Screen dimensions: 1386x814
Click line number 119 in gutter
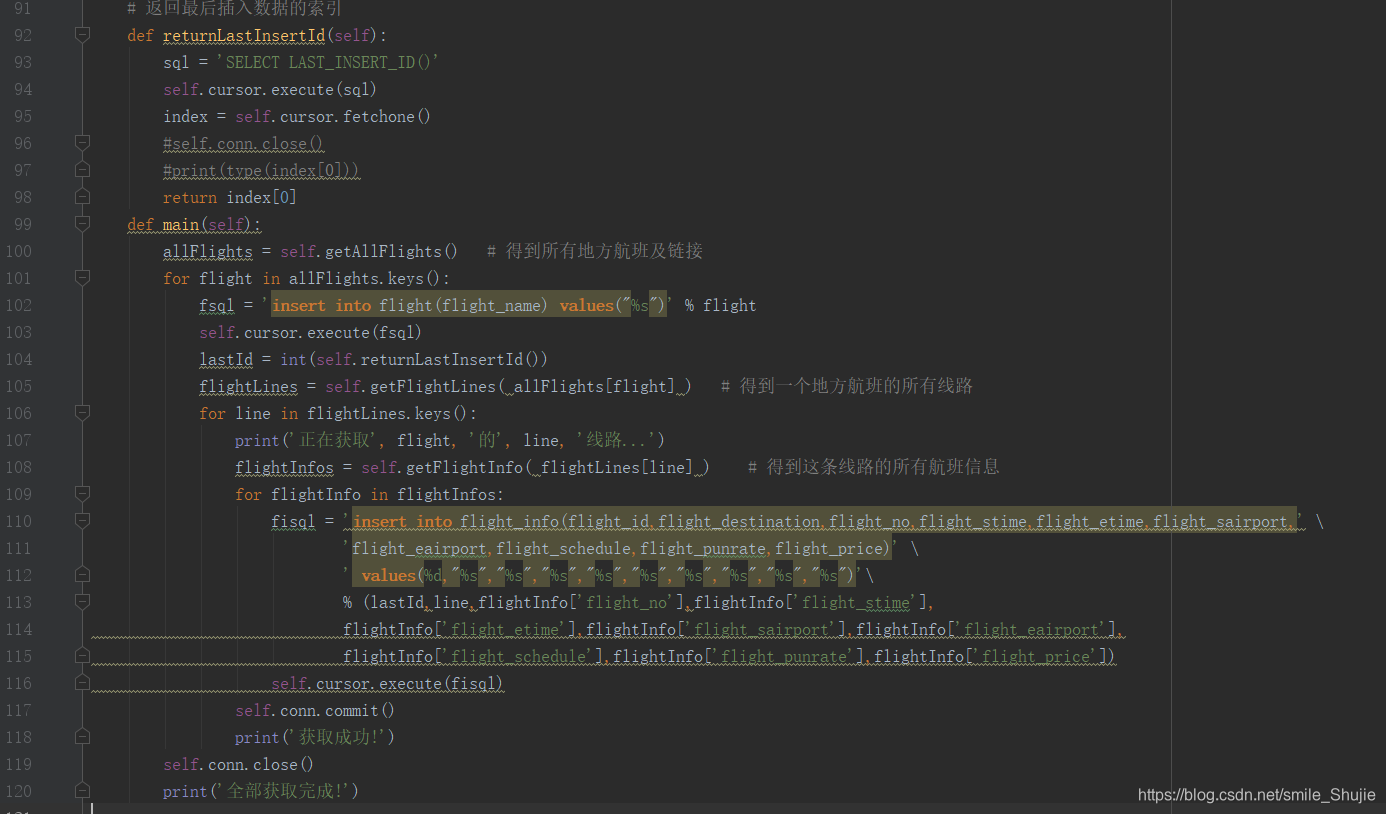click(18, 764)
